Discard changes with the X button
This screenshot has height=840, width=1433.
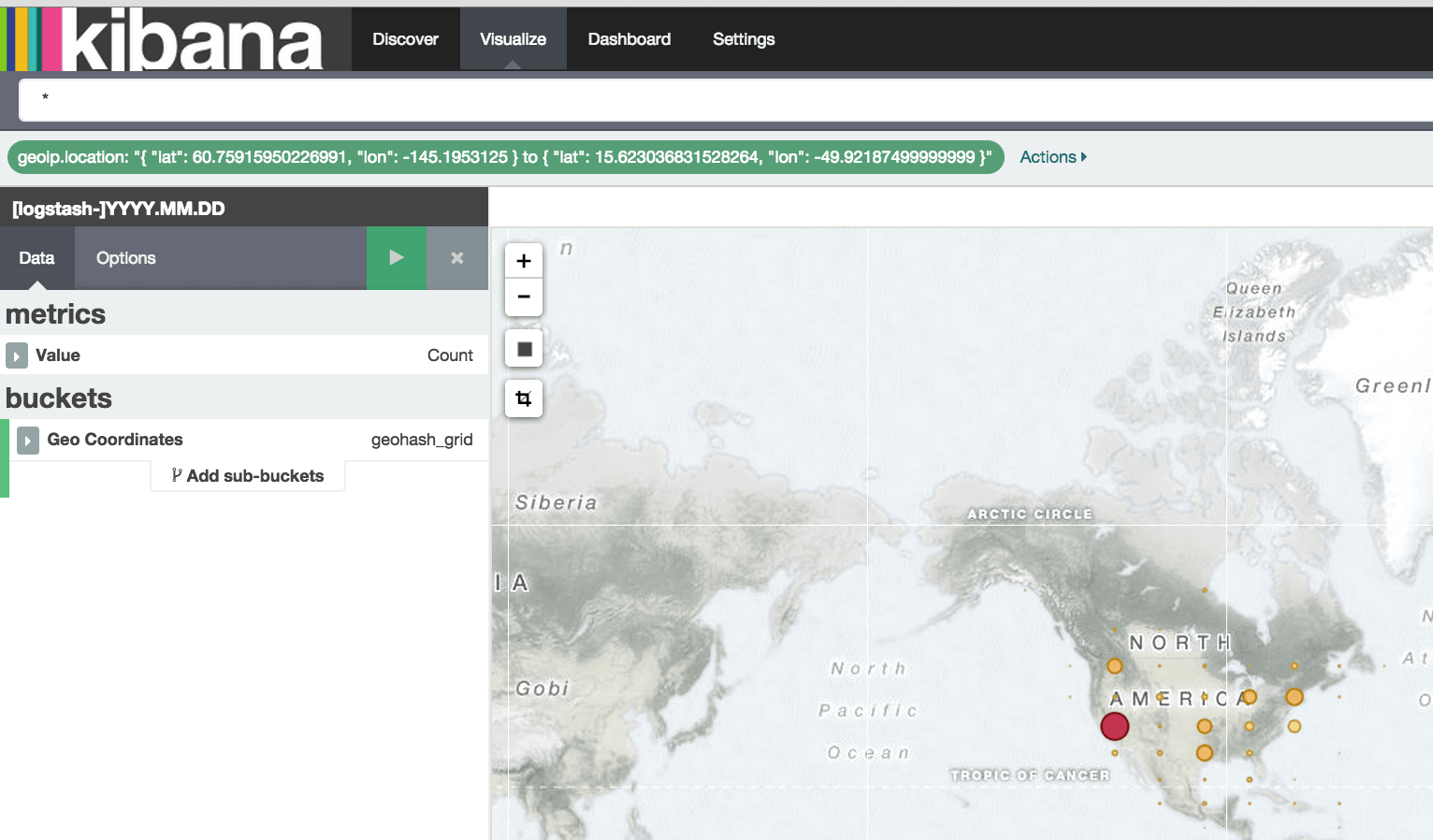(457, 257)
